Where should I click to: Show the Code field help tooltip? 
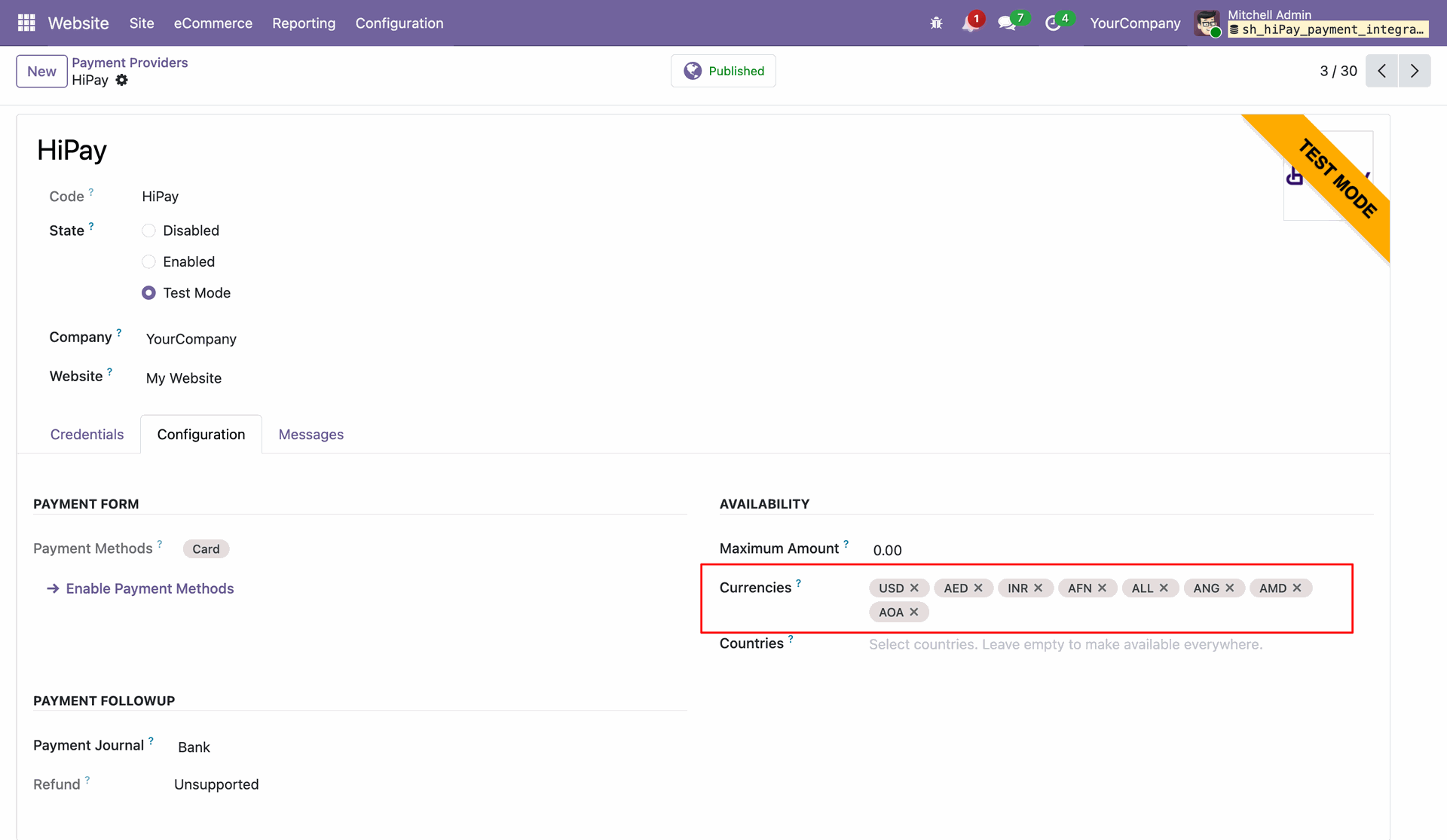91,192
